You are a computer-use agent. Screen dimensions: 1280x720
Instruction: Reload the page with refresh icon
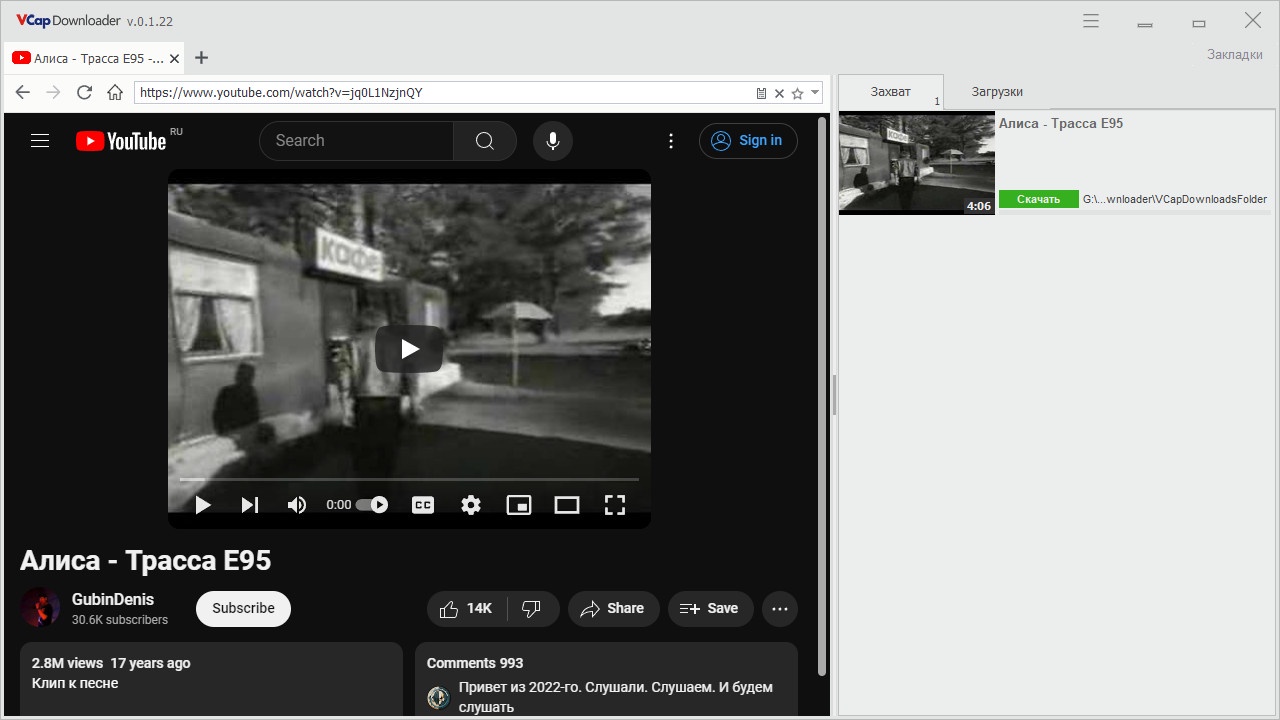pos(84,93)
